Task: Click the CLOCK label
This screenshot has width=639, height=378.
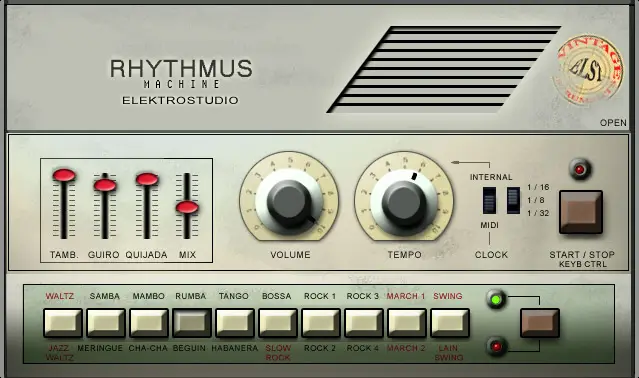Action: coord(491,255)
